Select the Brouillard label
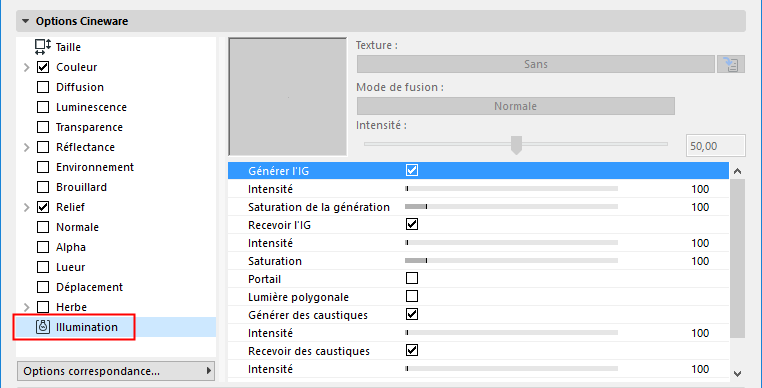 point(81,187)
